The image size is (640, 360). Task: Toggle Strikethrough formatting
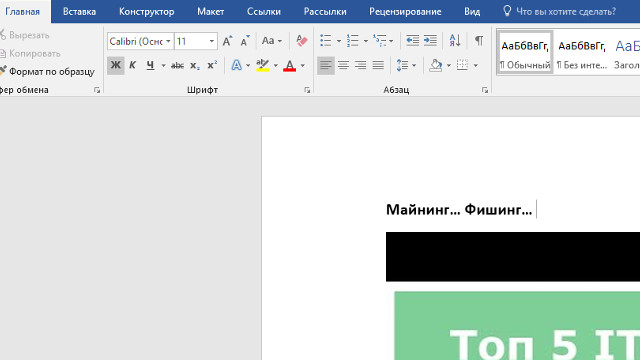pos(177,65)
